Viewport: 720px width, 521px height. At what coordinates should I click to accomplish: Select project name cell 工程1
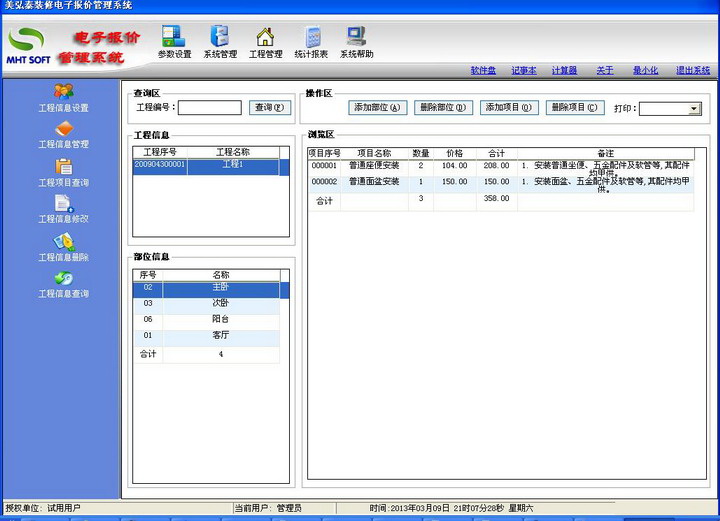click(233, 166)
